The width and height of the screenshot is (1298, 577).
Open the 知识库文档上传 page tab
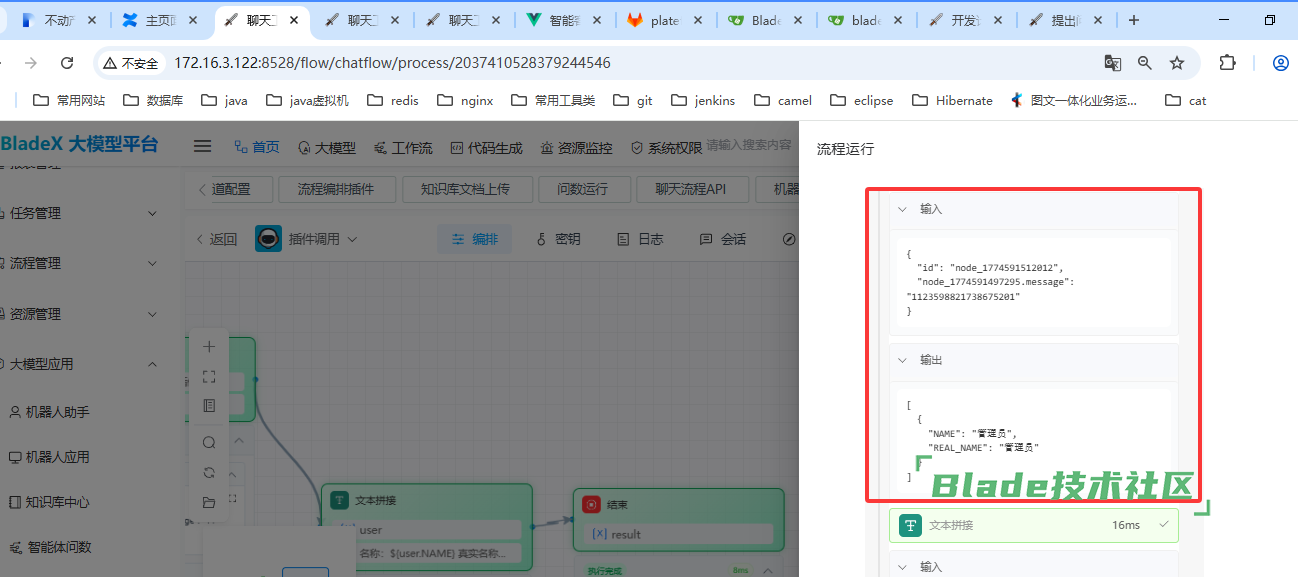(x=464, y=189)
